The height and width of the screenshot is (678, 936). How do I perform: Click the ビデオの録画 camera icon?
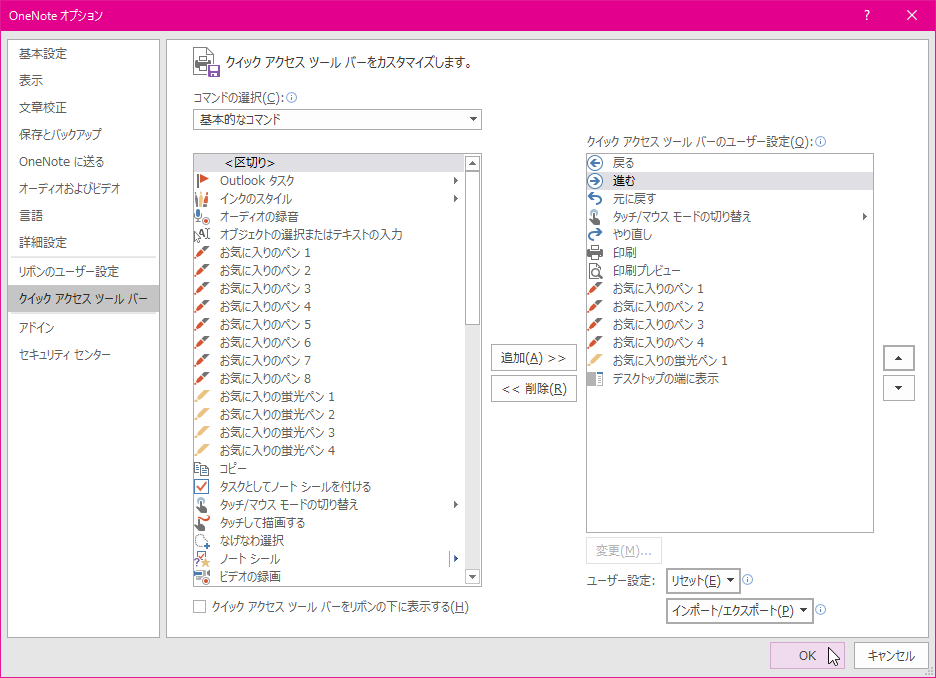click(202, 577)
